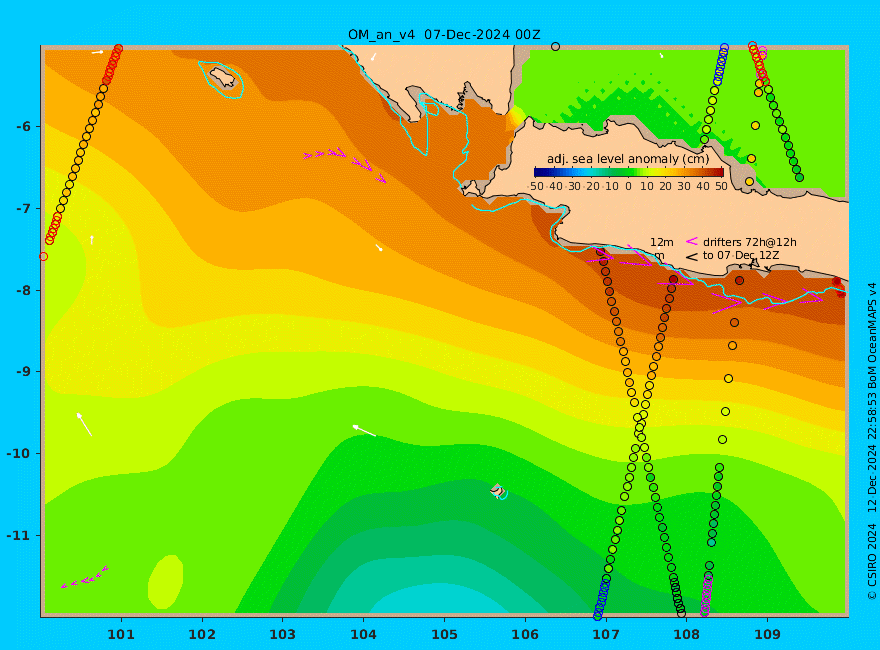Screen dimensions: 880x650
Task: Click the tiny island near 105.7E, 10.5S
Action: point(498,491)
